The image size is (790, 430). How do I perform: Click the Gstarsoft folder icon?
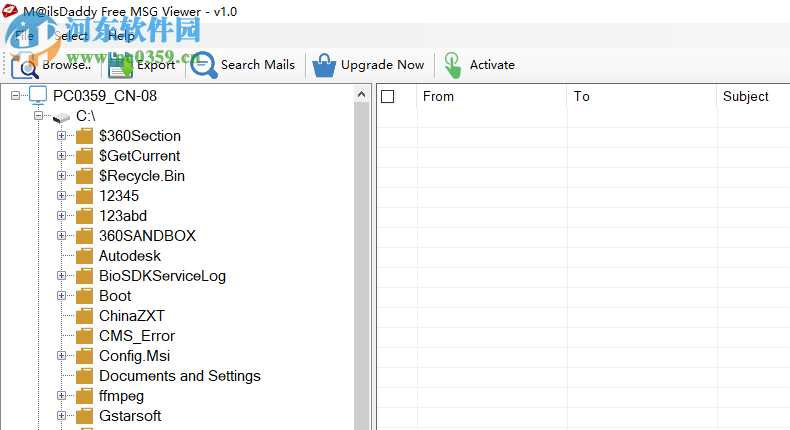[x=84, y=415]
